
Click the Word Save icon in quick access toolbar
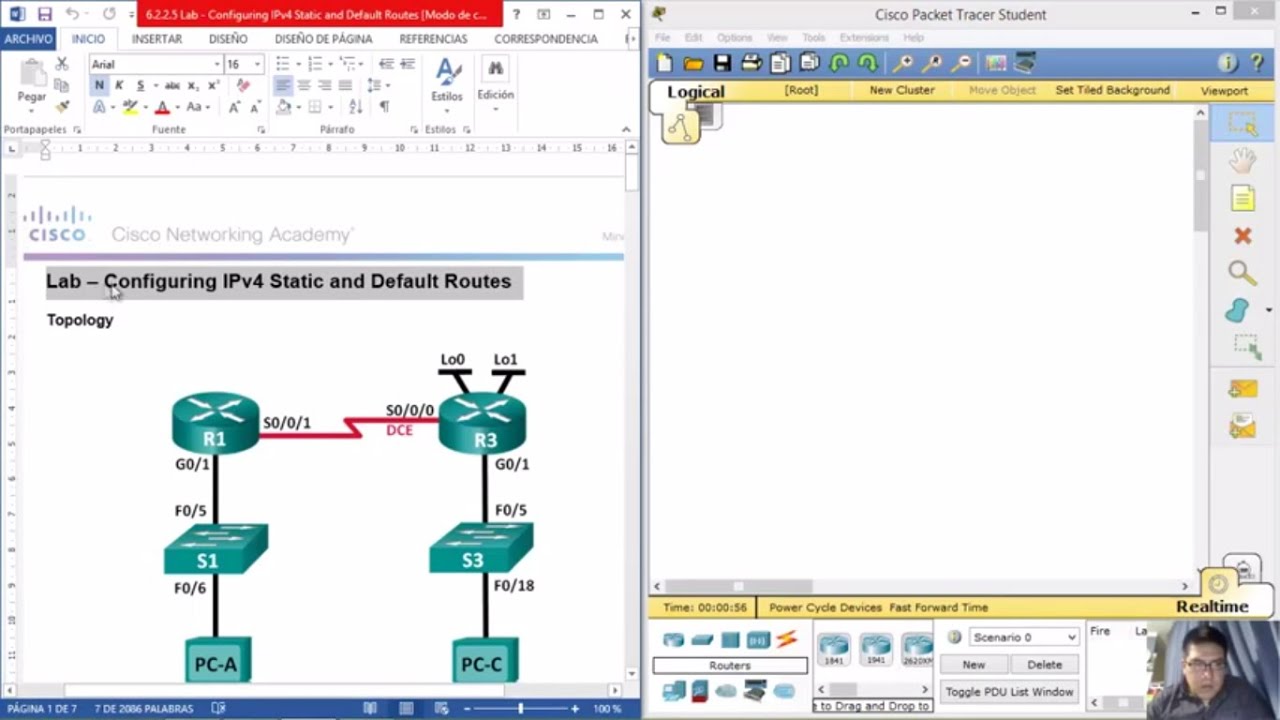(x=44, y=14)
